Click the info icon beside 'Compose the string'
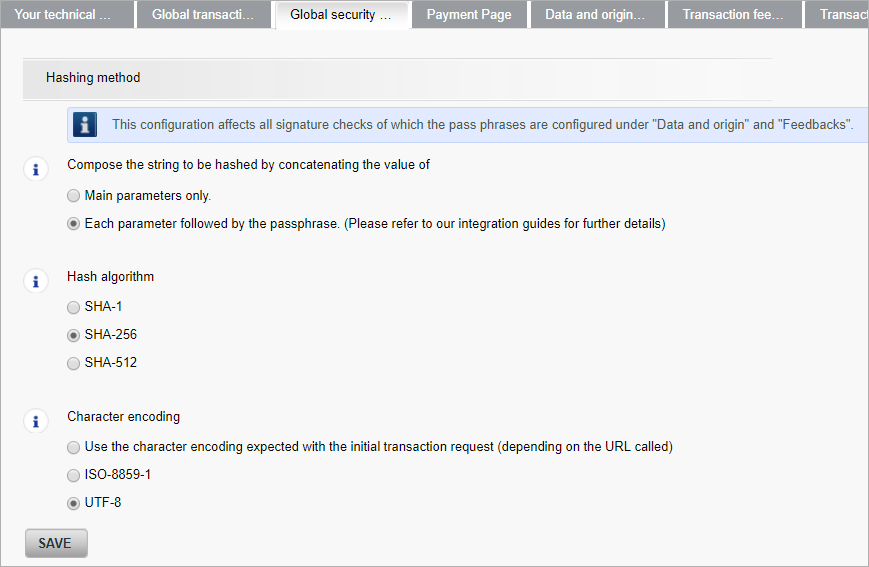Image resolution: width=869 pixels, height=567 pixels. click(36, 169)
